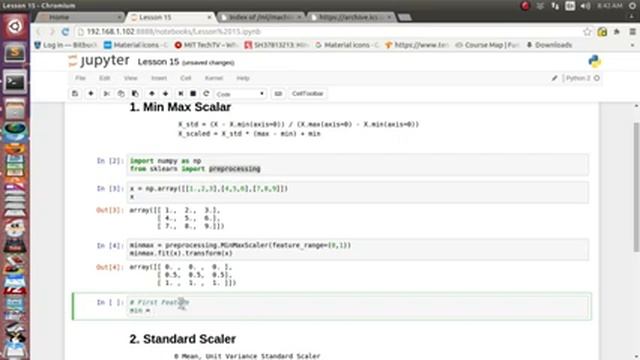This screenshot has width=640, height=360.
Task: Run cell and select below icon
Action: [181, 93]
